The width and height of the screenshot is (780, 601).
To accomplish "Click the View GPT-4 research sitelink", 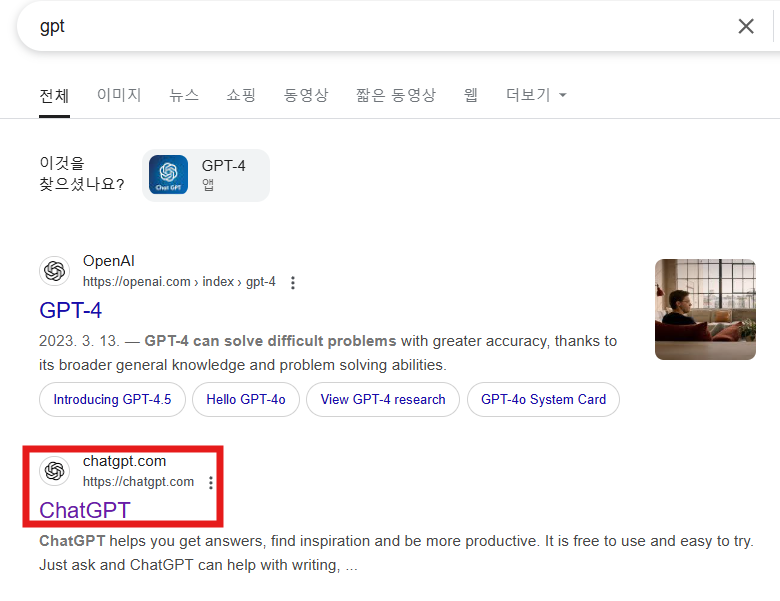I will coord(383,400).
